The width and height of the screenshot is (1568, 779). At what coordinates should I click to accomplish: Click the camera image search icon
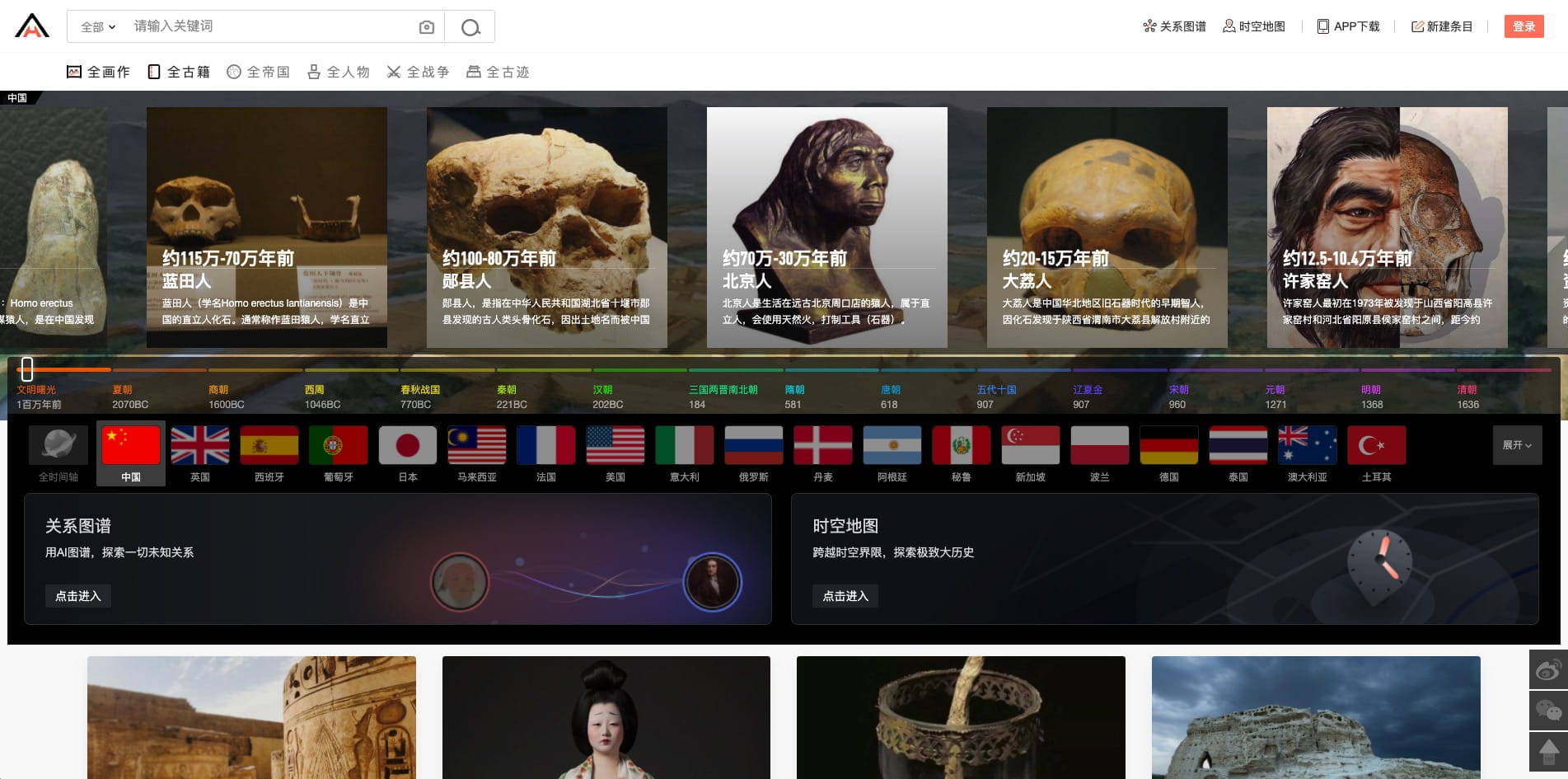426,27
